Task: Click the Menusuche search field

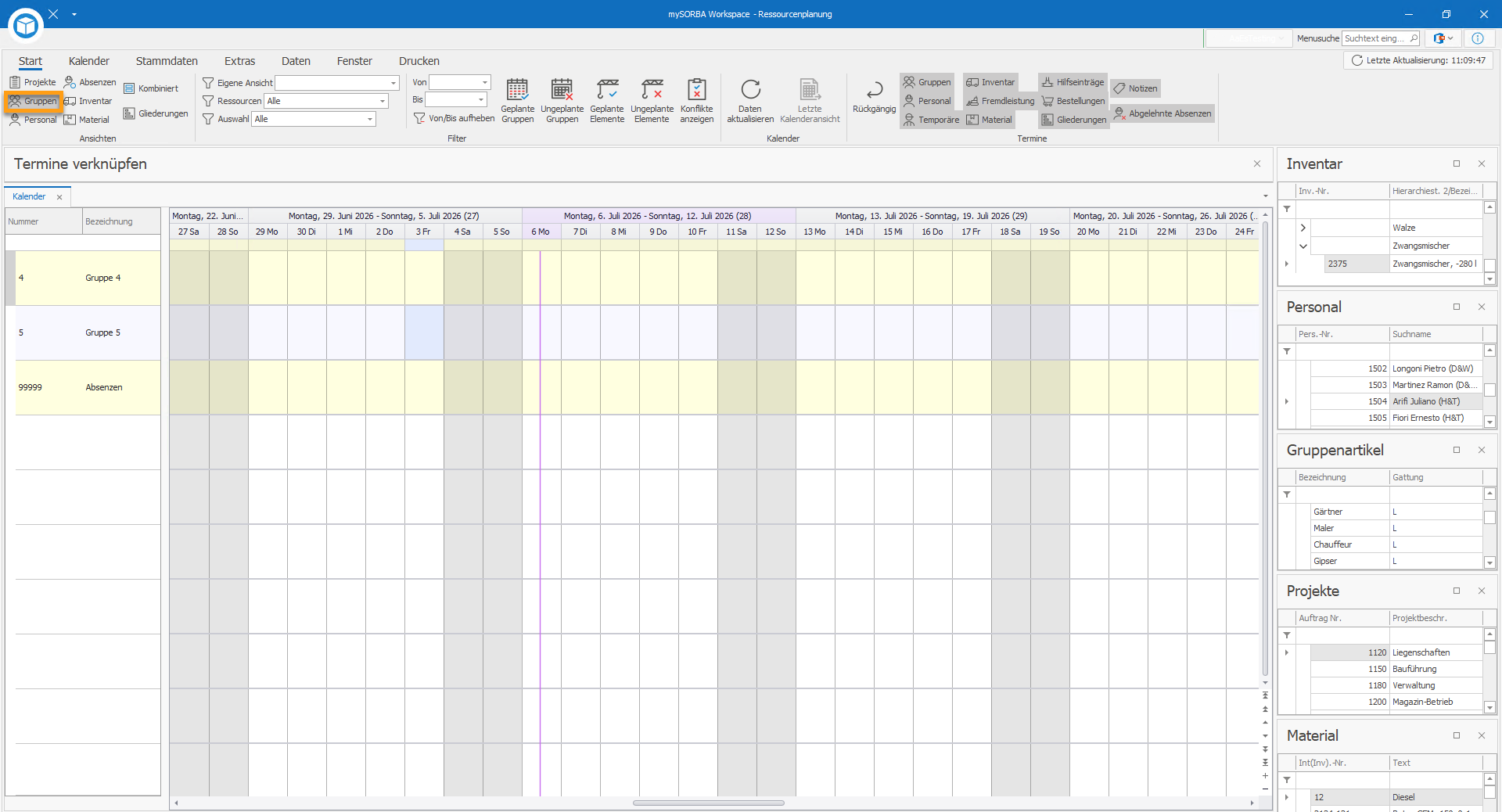Action: coord(1381,38)
